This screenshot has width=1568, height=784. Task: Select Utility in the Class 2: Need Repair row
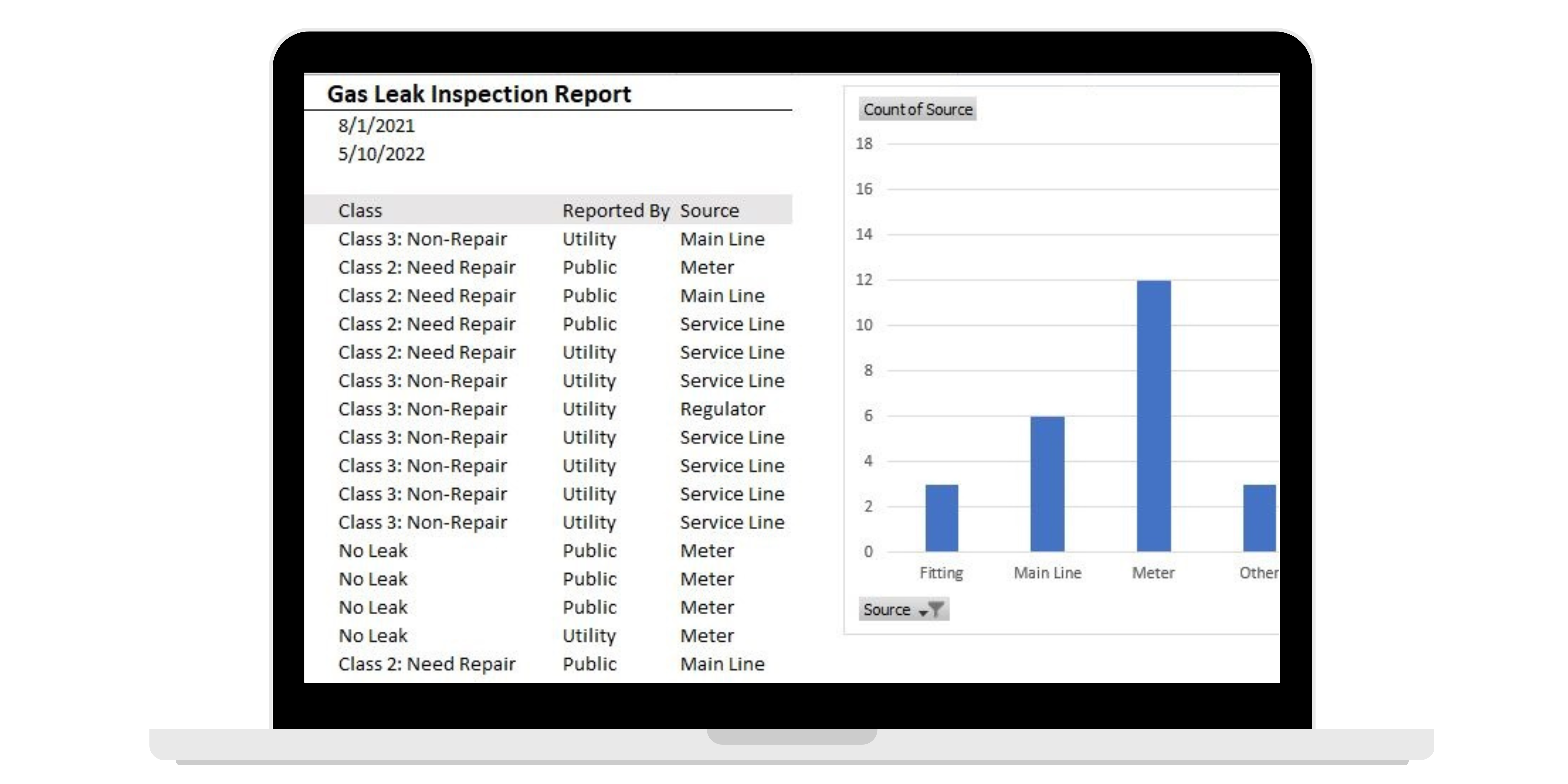(589, 353)
